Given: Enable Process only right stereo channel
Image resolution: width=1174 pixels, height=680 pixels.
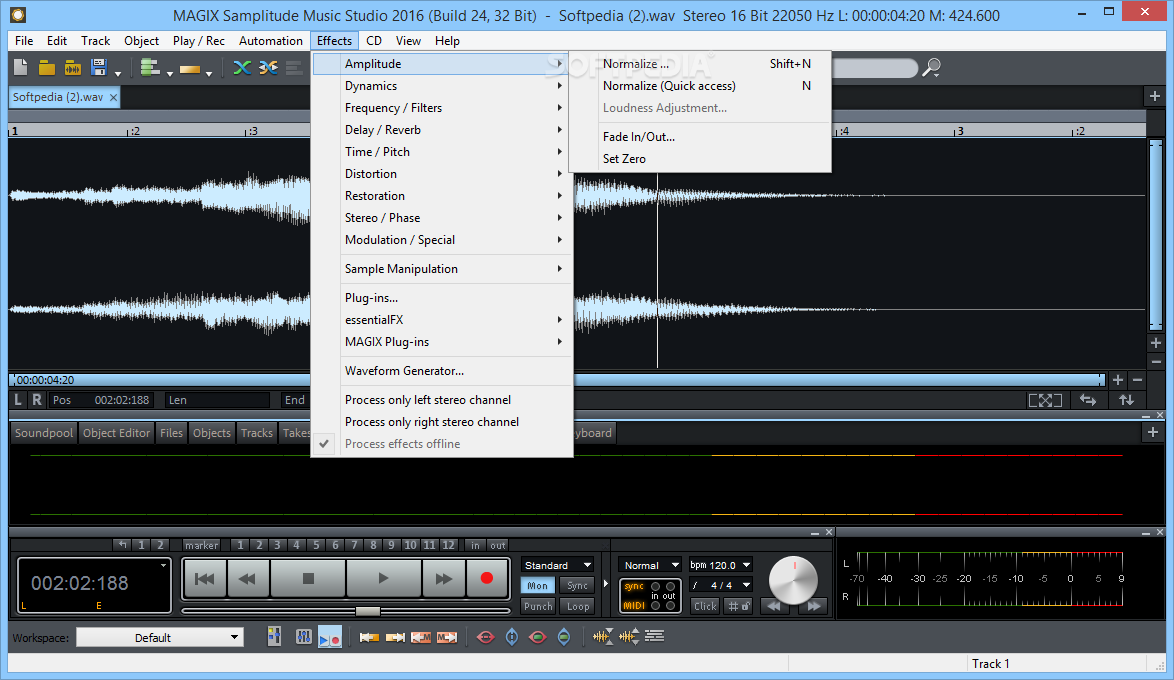Looking at the screenshot, I should pyautogui.click(x=442, y=422).
